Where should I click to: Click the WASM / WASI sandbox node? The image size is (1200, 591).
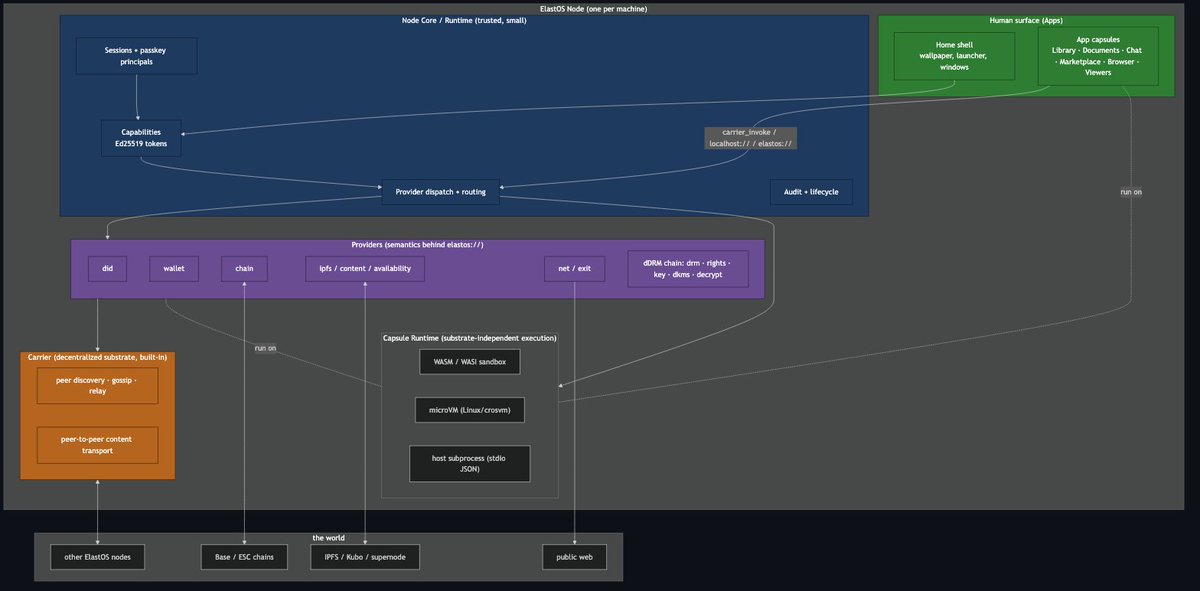(x=469, y=362)
